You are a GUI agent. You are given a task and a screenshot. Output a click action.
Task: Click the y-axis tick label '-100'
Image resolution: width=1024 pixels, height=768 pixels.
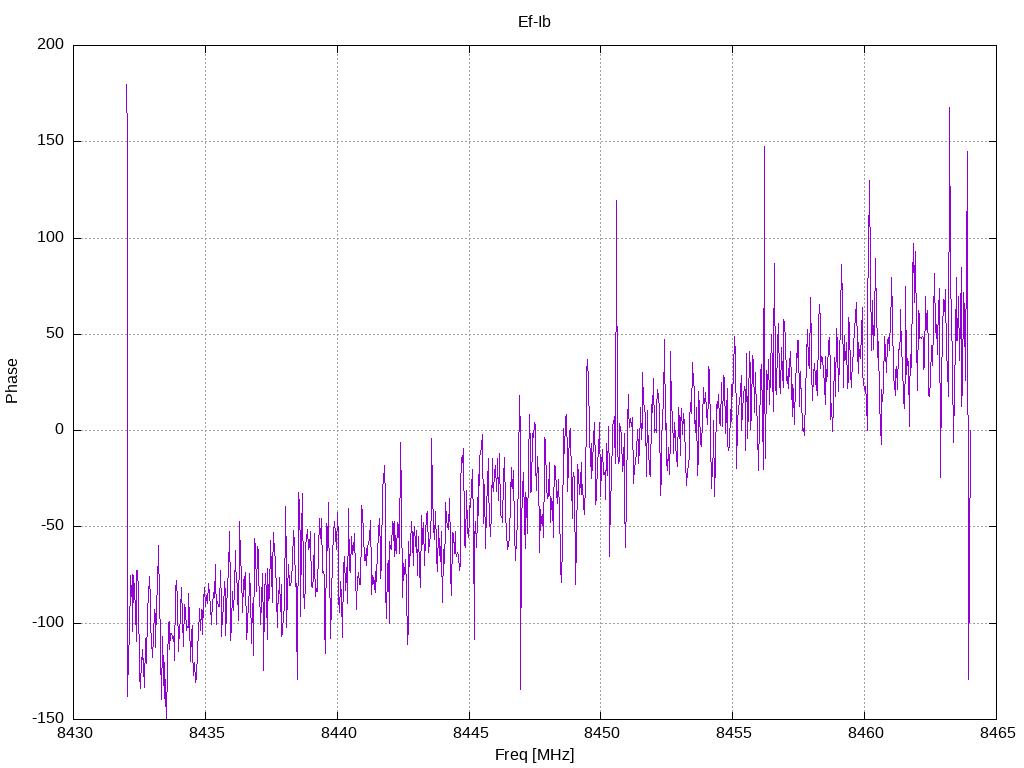(48, 622)
